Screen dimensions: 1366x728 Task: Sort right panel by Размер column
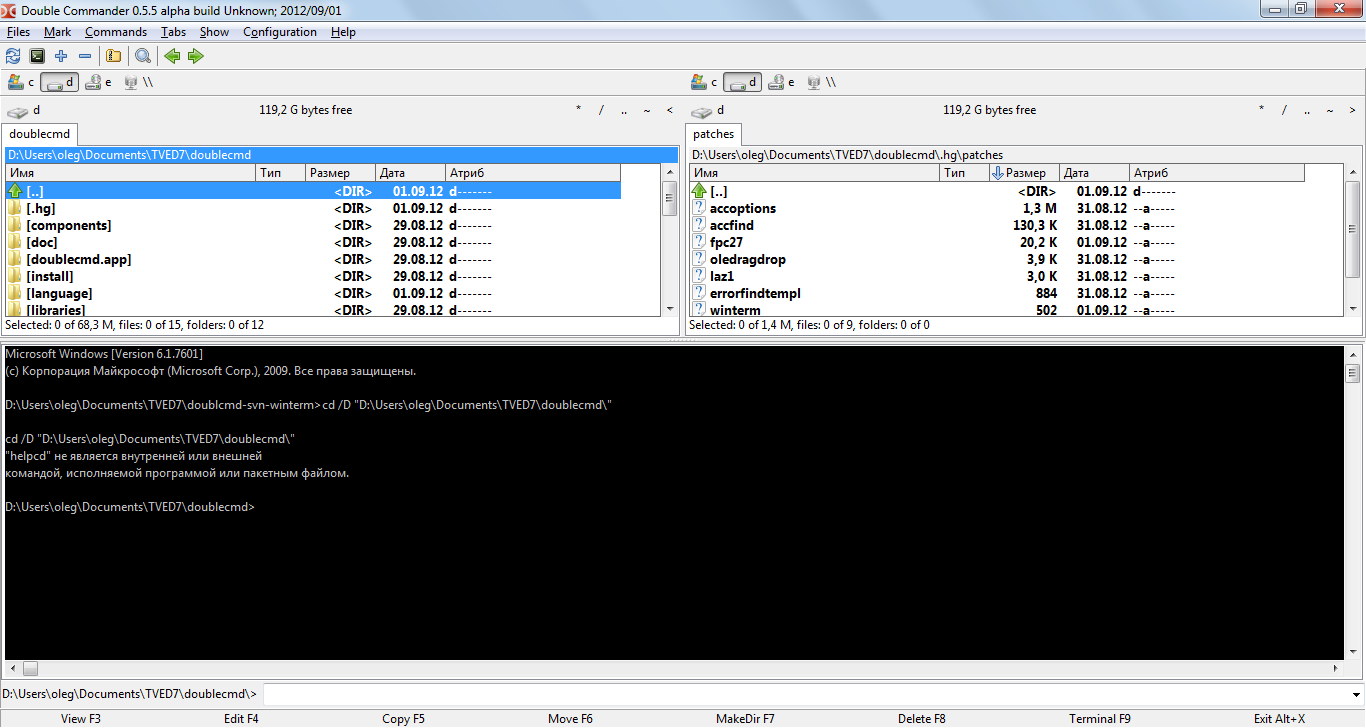pos(1024,173)
